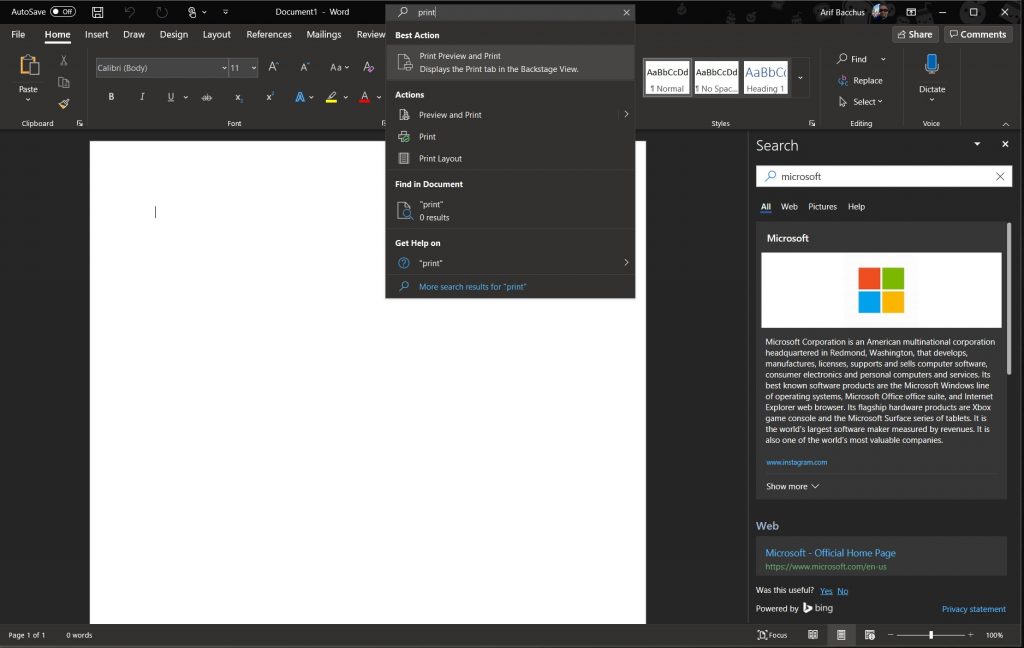Click the Subscript button
The image size is (1024, 648).
238,97
